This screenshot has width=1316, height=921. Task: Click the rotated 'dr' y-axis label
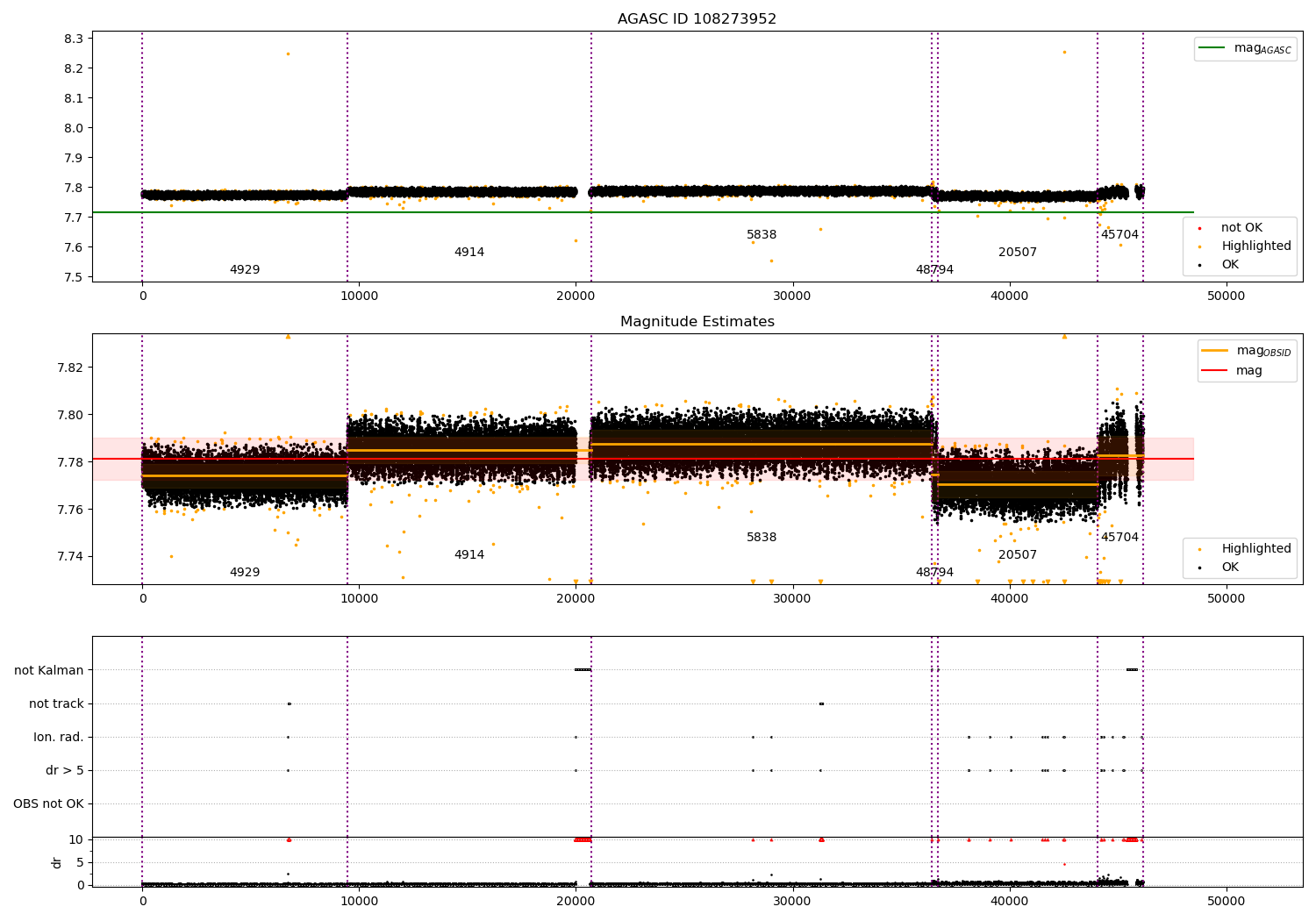(x=57, y=862)
